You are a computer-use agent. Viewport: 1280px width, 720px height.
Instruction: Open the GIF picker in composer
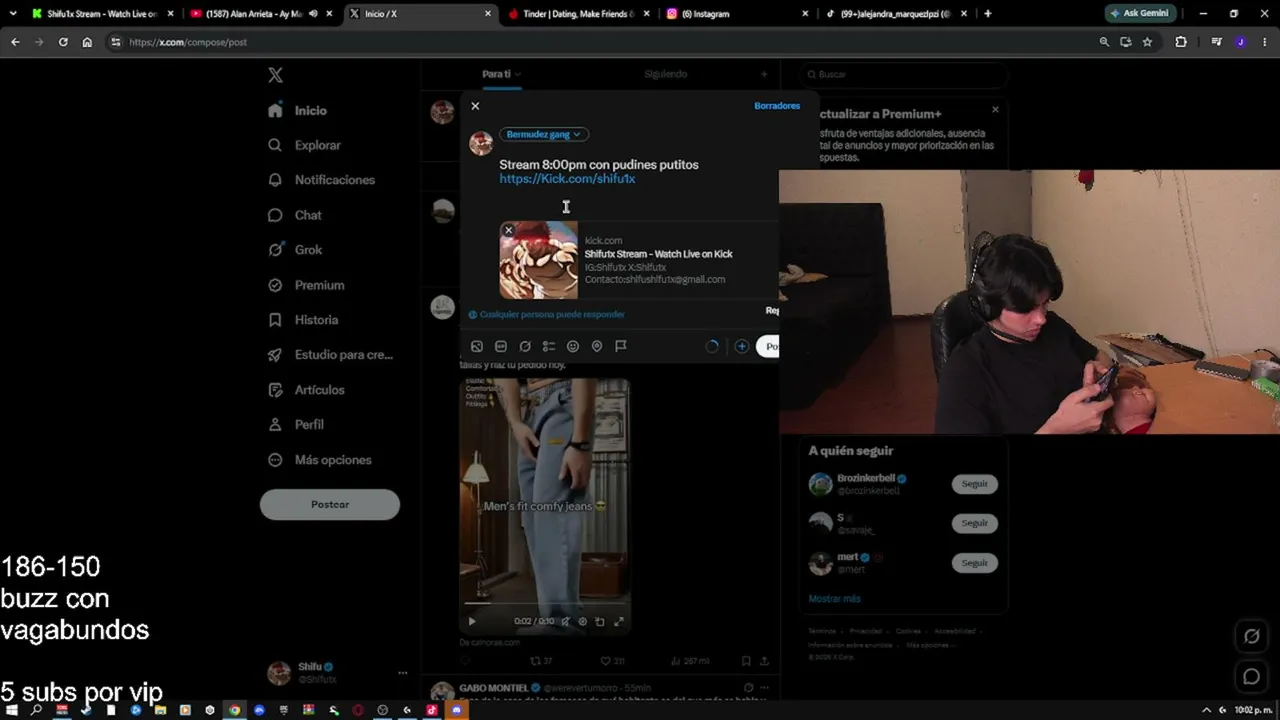point(501,346)
